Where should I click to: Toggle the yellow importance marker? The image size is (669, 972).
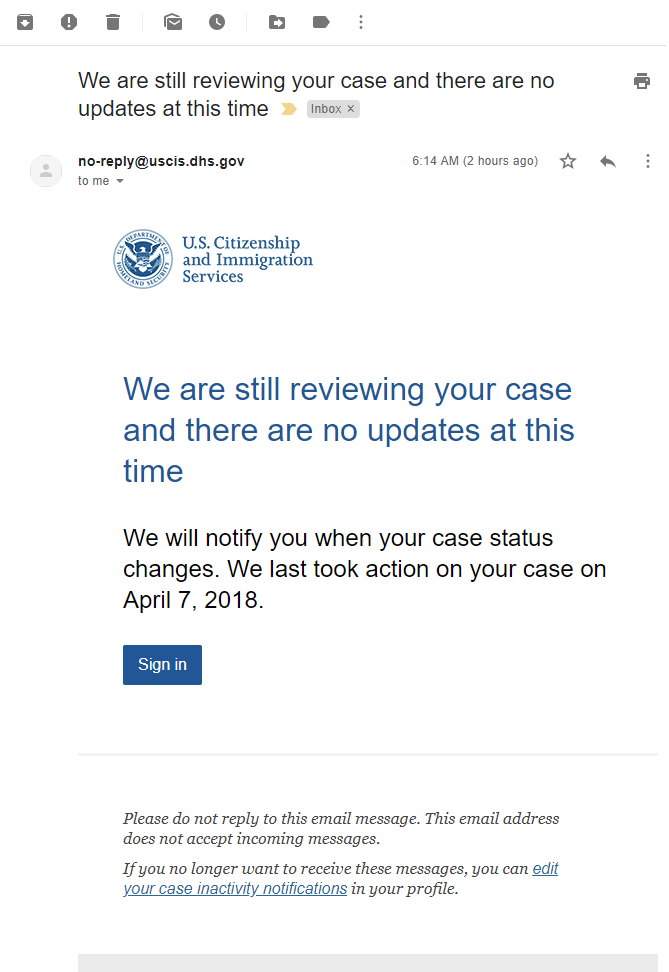point(288,109)
